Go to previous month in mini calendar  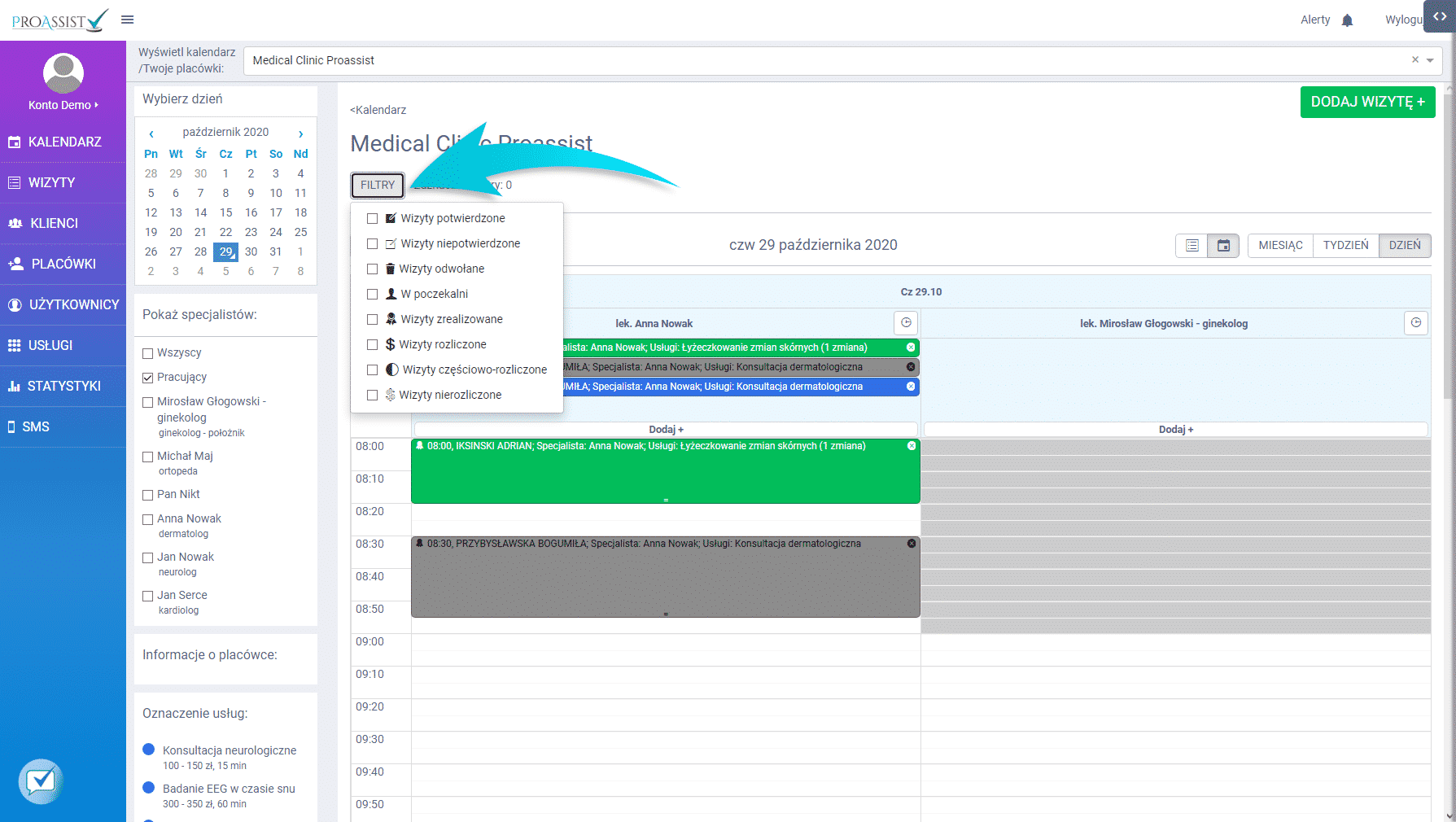(x=151, y=133)
